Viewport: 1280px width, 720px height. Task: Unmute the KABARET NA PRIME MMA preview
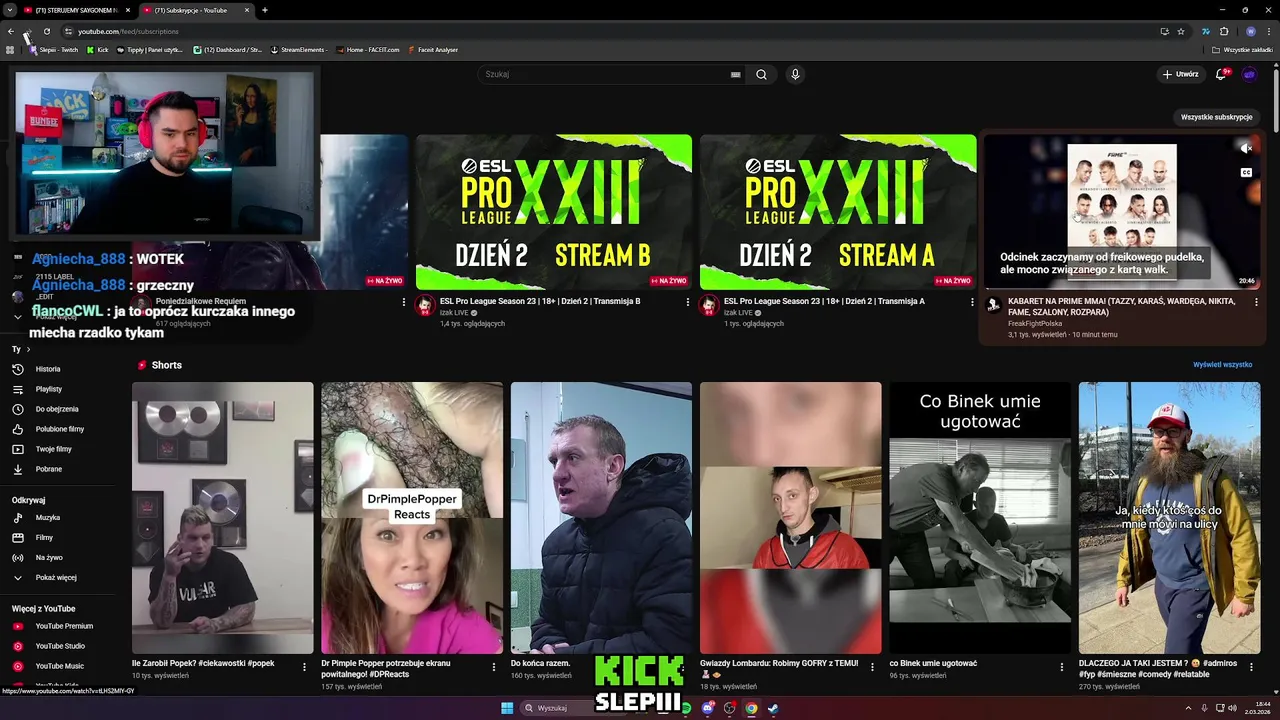tap(1246, 148)
